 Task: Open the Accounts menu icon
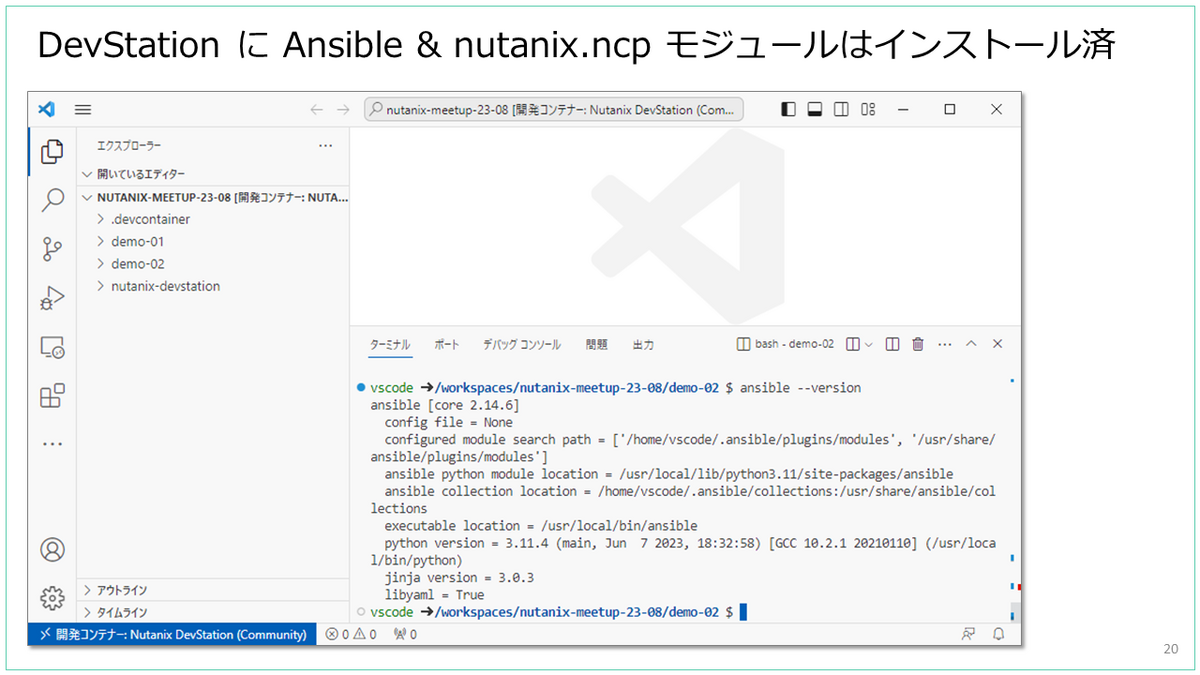tap(52, 549)
